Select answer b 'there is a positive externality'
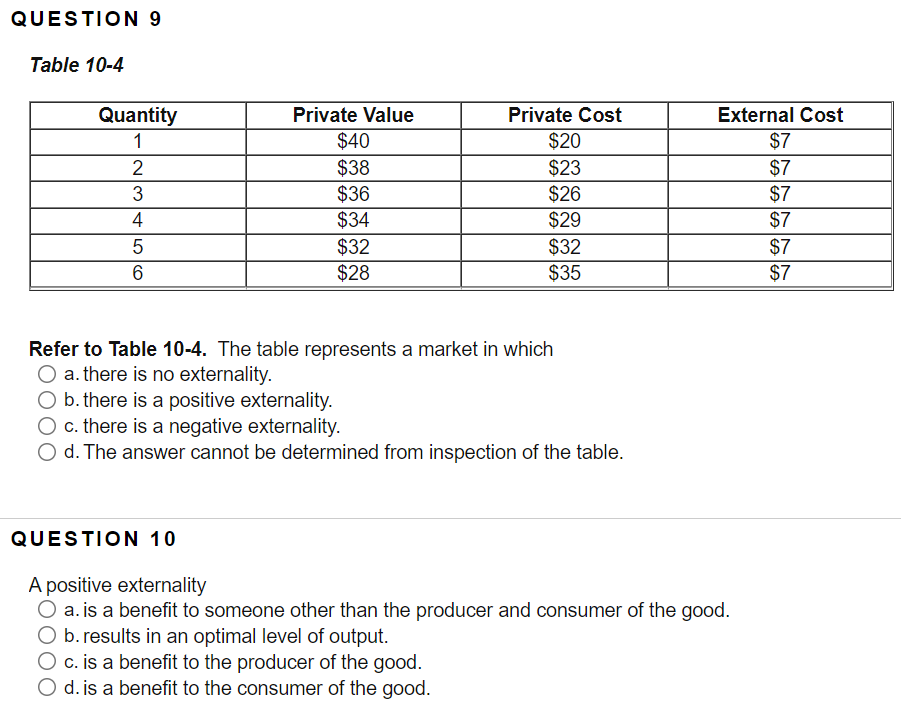 [47, 400]
